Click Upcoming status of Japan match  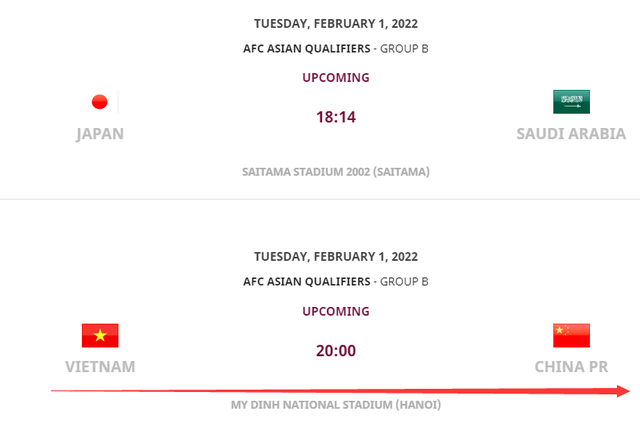pyautogui.click(x=336, y=77)
